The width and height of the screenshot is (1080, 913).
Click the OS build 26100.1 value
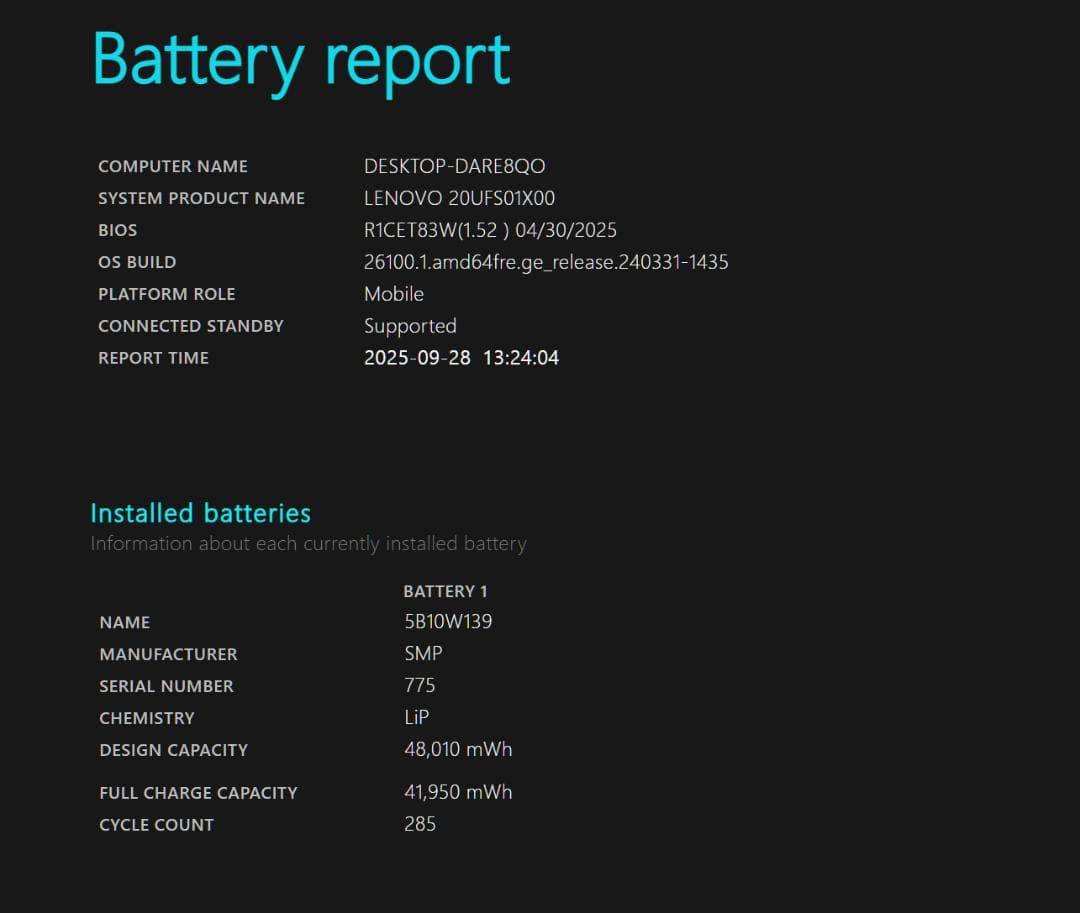coord(545,262)
